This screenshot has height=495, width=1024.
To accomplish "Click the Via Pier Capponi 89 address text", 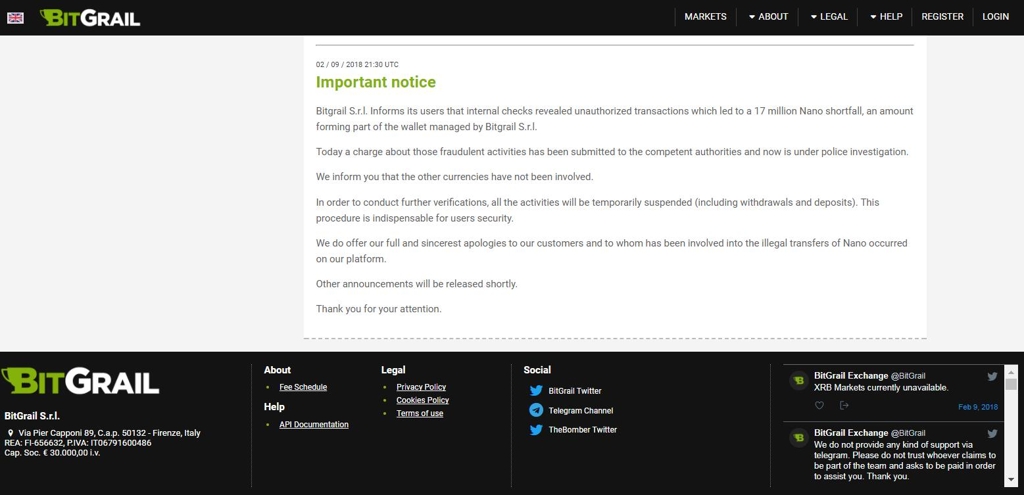I will click(110, 433).
